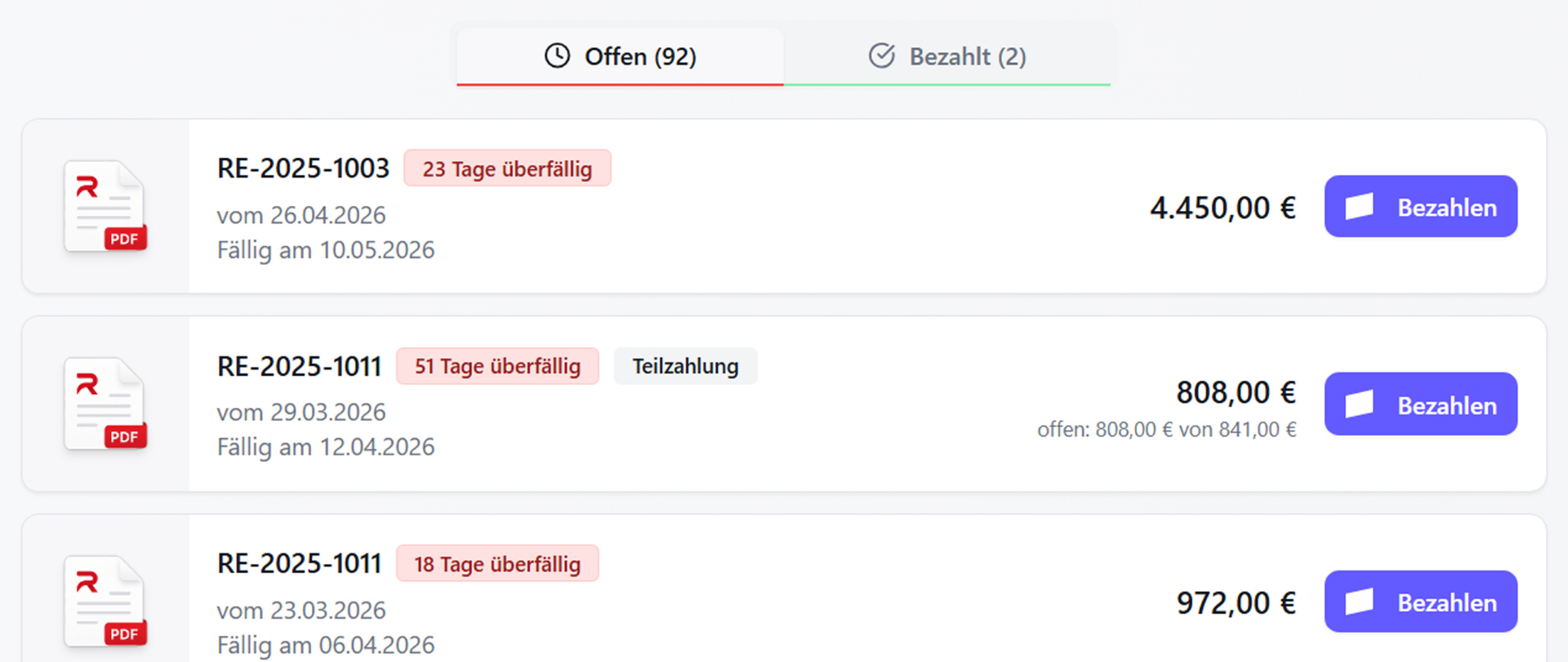Image resolution: width=1568 pixels, height=662 pixels.
Task: Click the checkmark icon in the Bezahlt tab
Action: pyautogui.click(x=881, y=56)
